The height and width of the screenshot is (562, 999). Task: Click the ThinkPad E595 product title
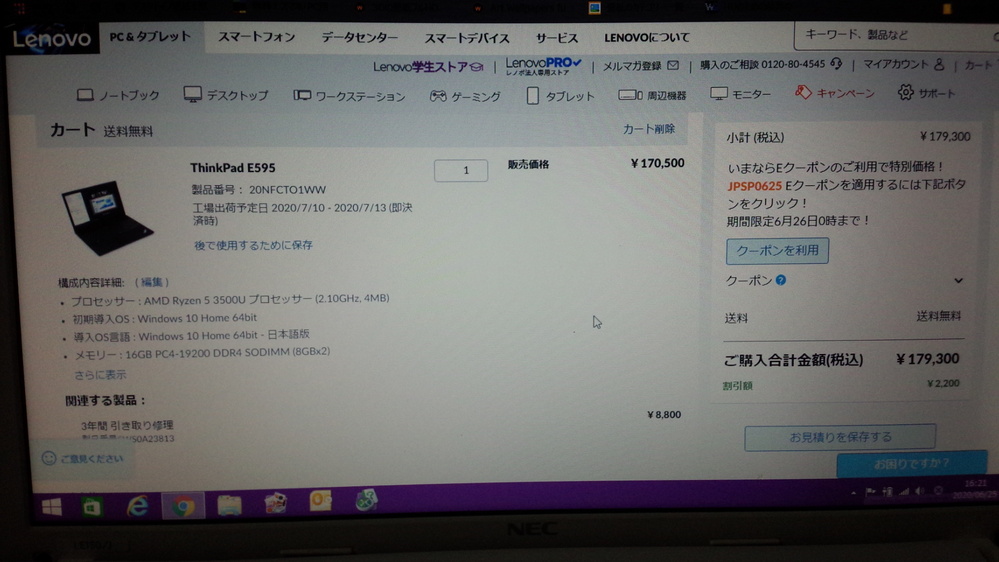[x=233, y=168]
